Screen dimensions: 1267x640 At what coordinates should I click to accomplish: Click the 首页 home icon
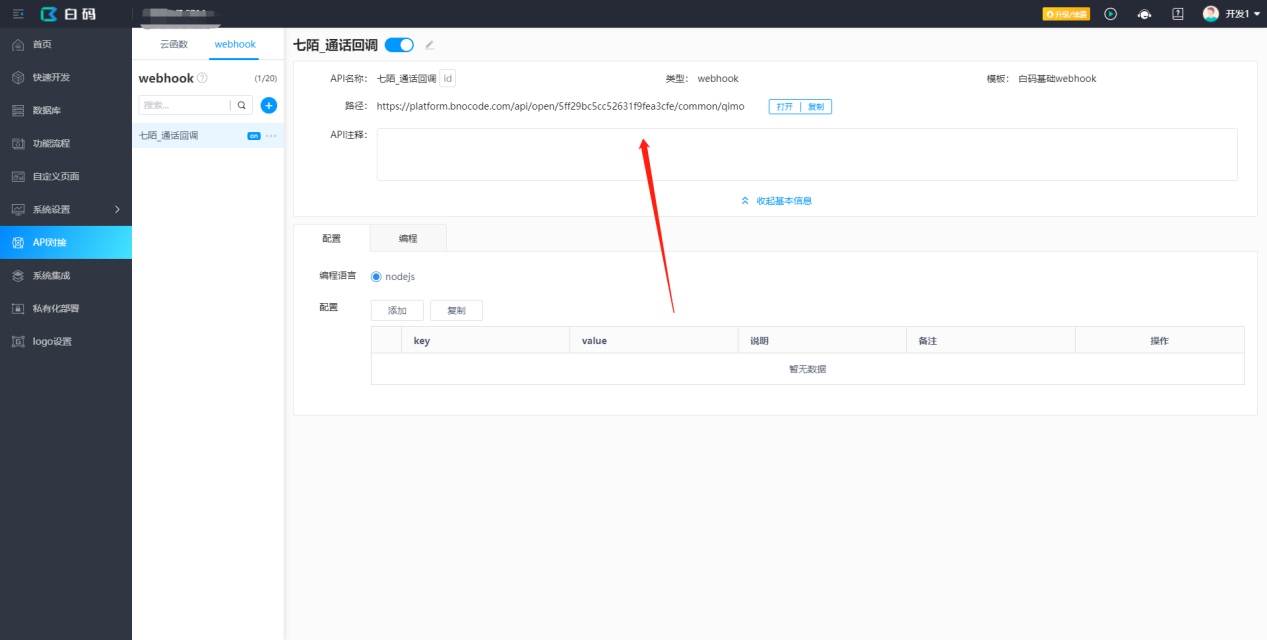pyautogui.click(x=18, y=45)
